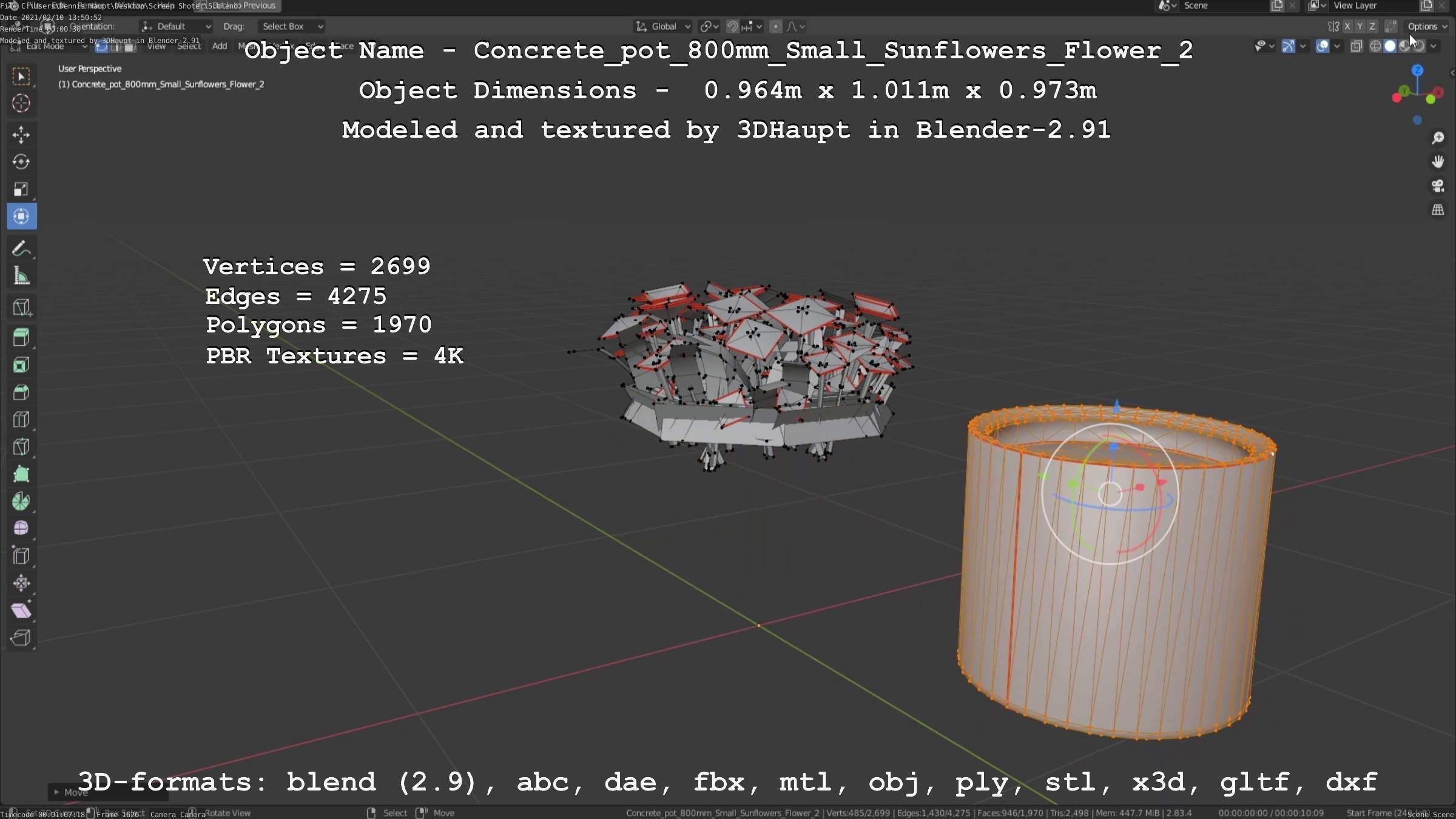Select the Select Box tool
This screenshot has width=1456, height=819.
21,76
